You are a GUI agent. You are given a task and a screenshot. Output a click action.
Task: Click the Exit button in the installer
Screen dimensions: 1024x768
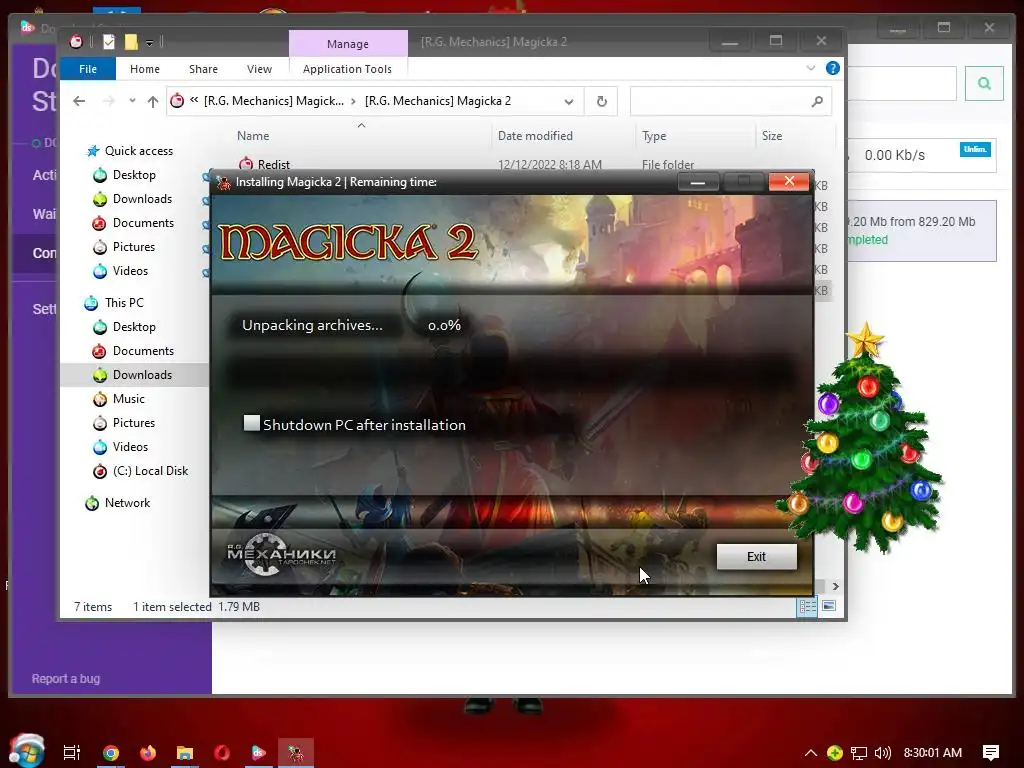click(x=756, y=556)
